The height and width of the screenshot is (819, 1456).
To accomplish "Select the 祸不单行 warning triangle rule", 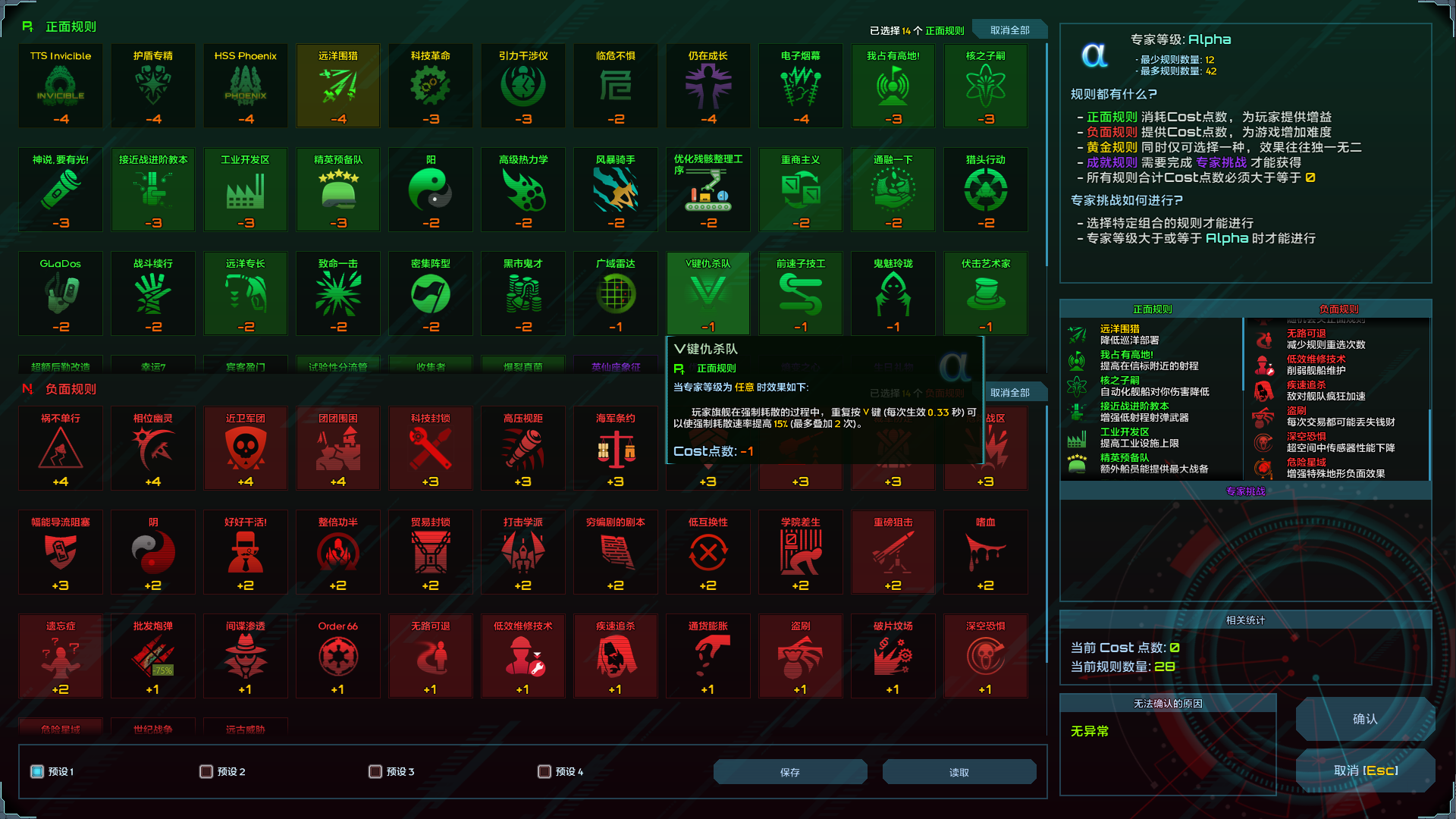I will click(x=61, y=447).
